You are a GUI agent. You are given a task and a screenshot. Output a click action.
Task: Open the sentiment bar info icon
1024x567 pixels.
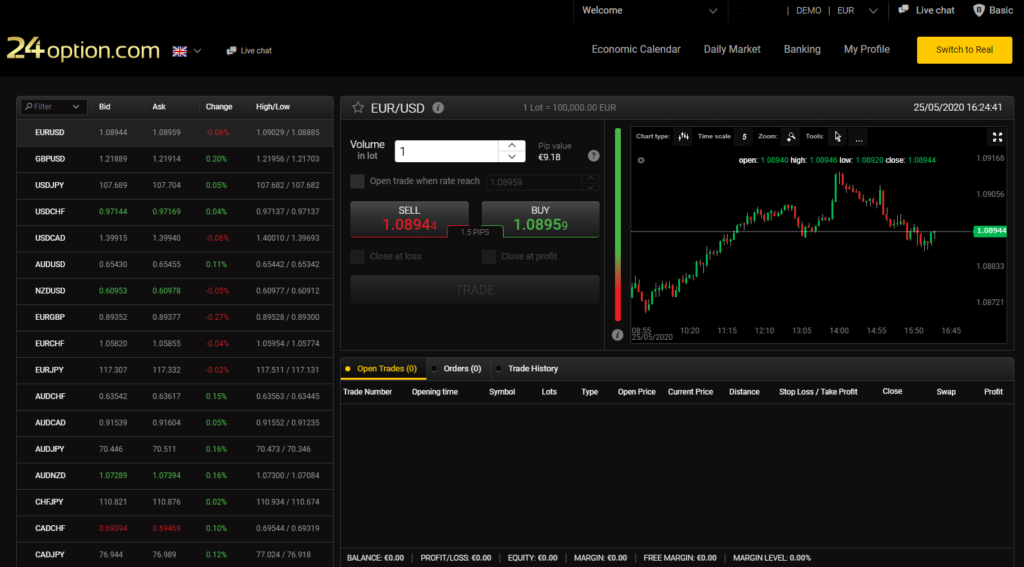[x=617, y=334]
